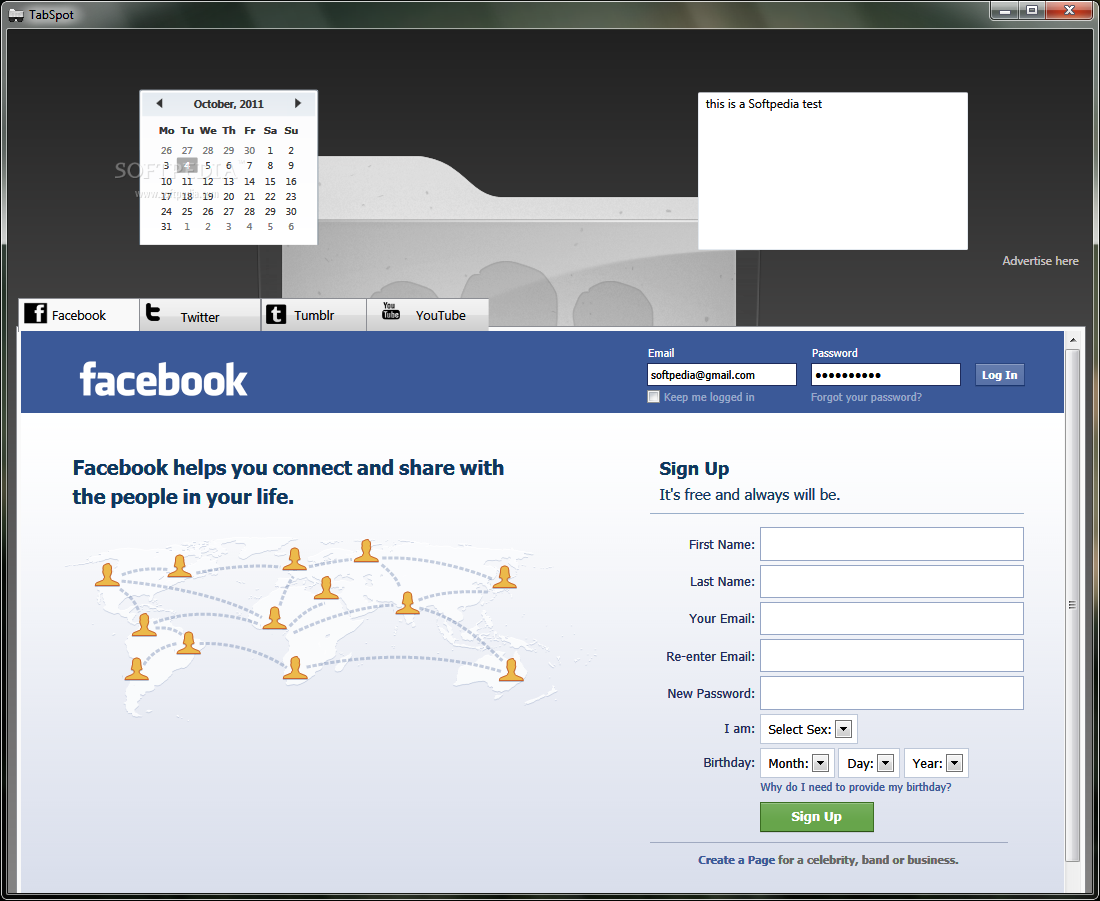This screenshot has width=1100, height=901.
Task: Focus the First Name field
Action: pos(892,544)
